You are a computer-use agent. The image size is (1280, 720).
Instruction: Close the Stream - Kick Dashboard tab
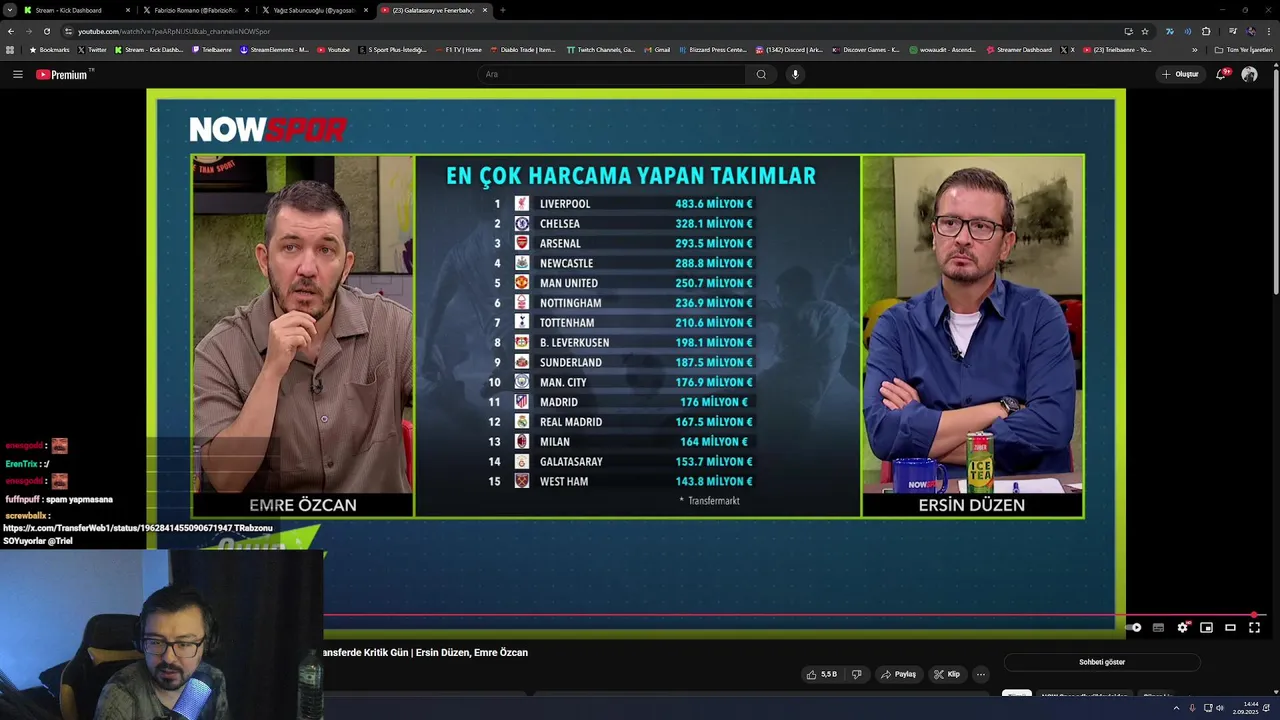(x=127, y=10)
